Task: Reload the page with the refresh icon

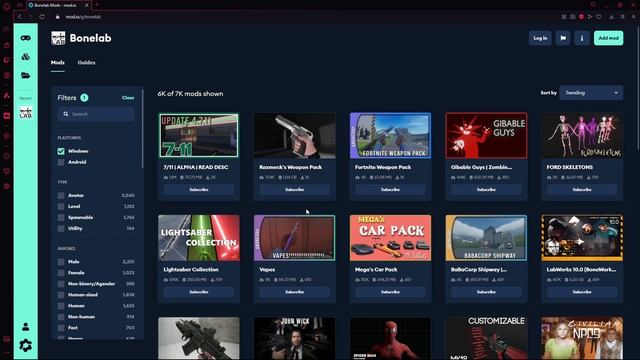Action: 42,17
